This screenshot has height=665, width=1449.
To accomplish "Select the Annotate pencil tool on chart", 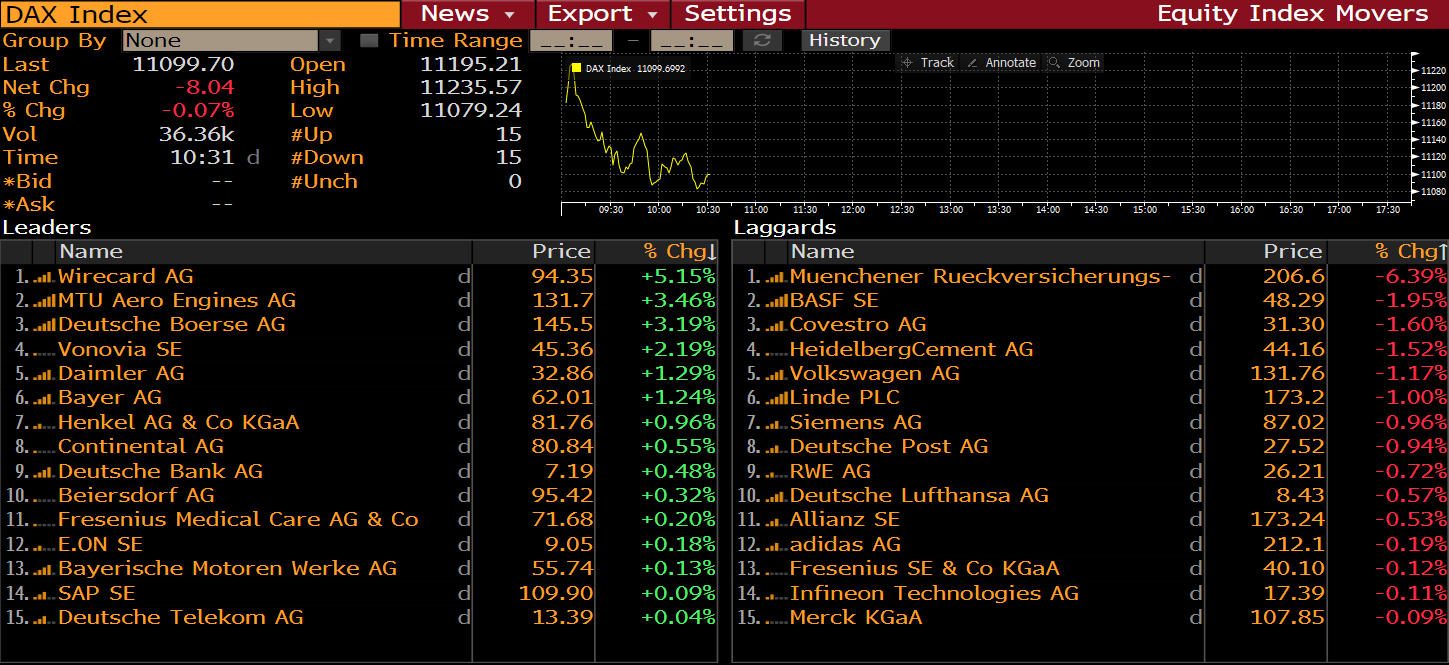I will [1001, 62].
